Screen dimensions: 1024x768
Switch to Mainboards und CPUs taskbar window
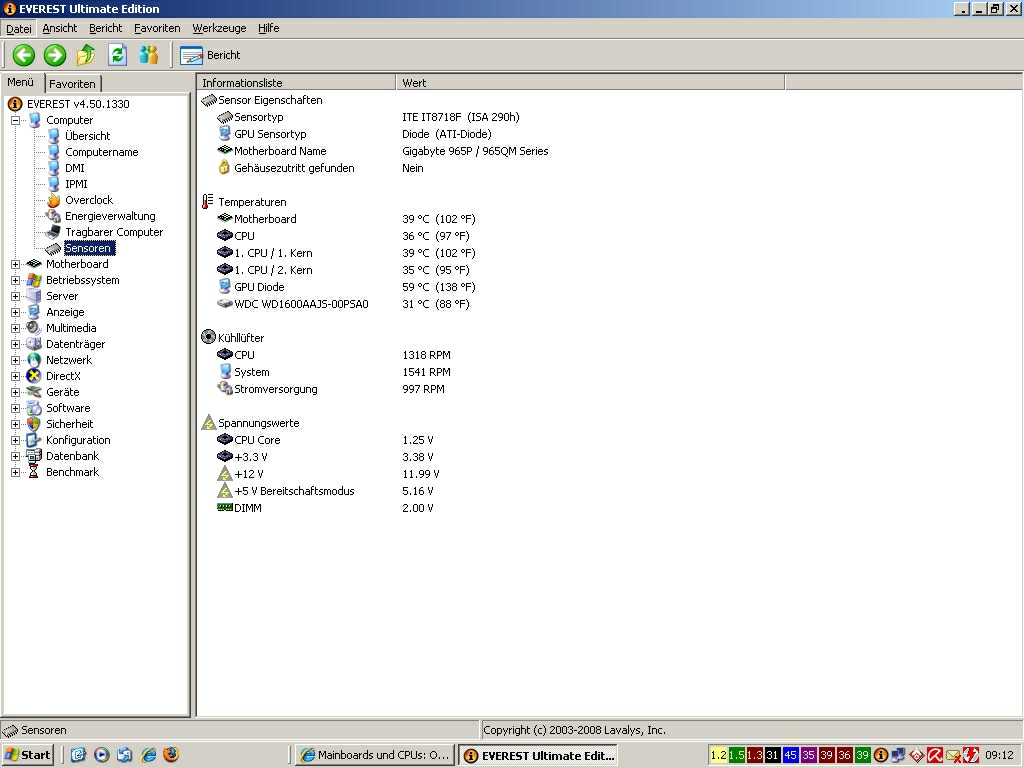coord(374,755)
